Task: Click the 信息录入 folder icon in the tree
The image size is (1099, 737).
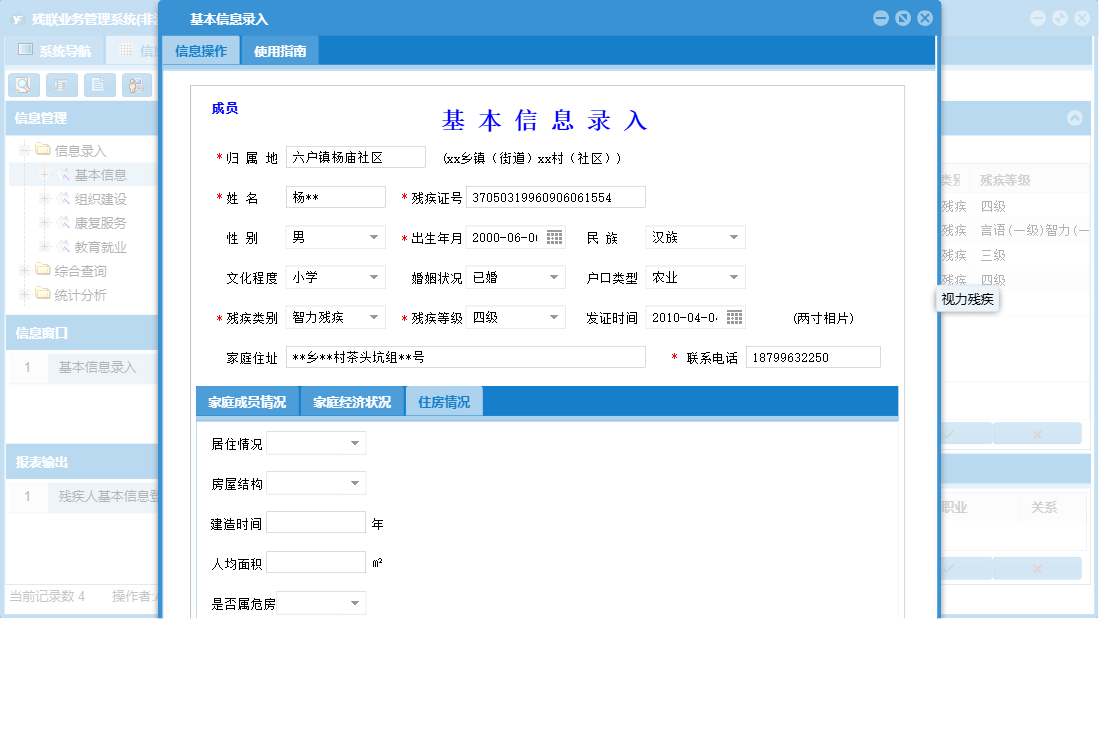Action: tap(43, 148)
